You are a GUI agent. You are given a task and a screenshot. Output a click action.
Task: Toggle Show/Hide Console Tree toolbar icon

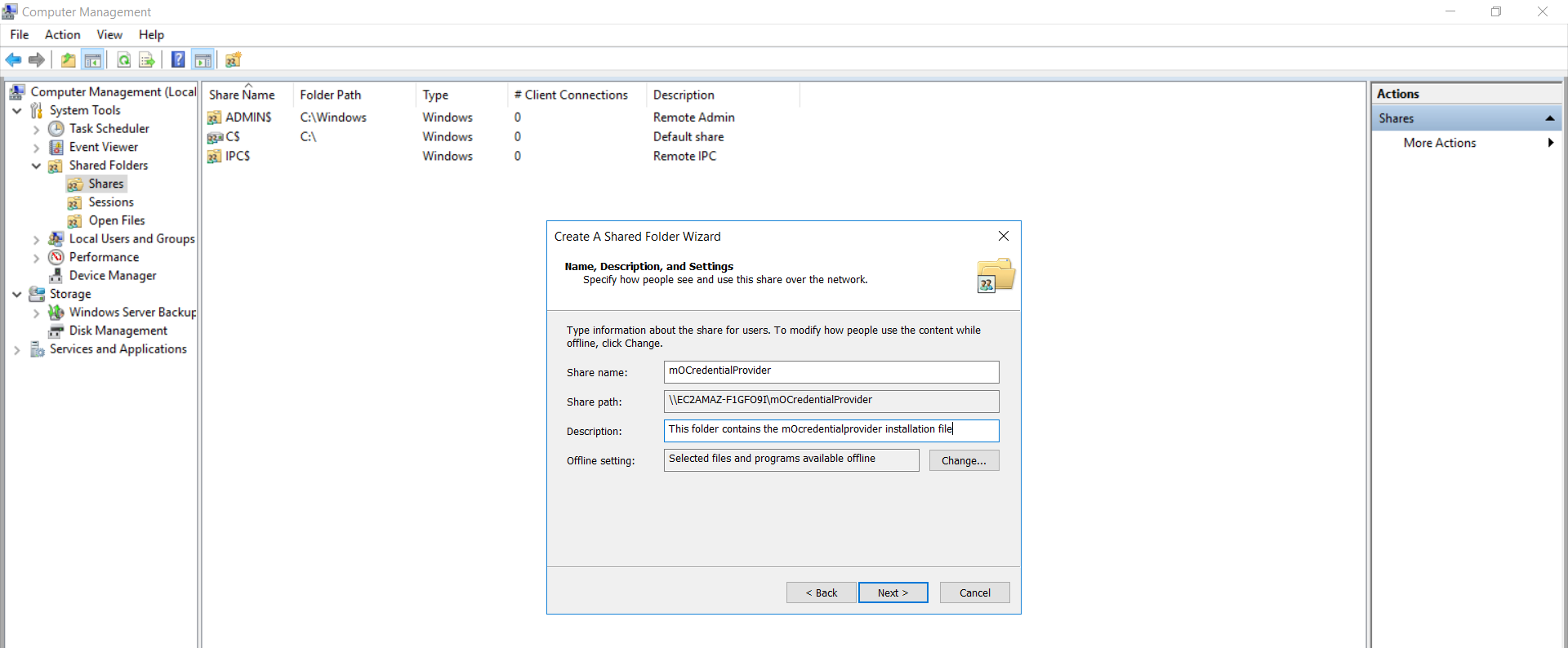(x=93, y=60)
